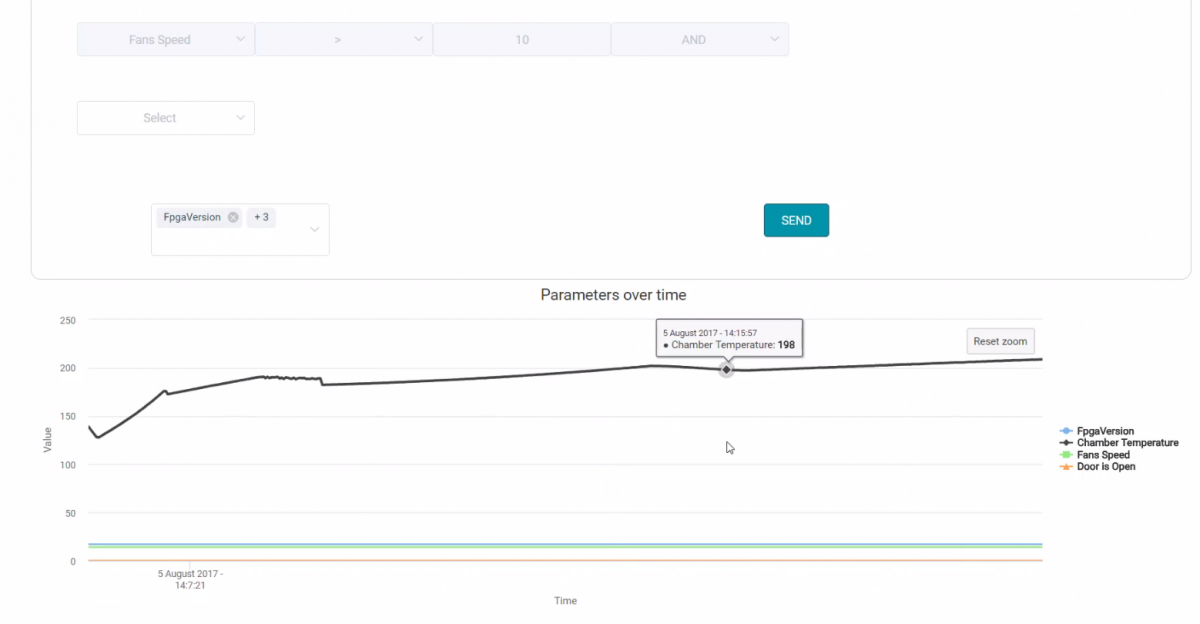Viewport: 1200px width, 624px height.
Task: Open the empty Select dropdown
Action: click(x=166, y=118)
